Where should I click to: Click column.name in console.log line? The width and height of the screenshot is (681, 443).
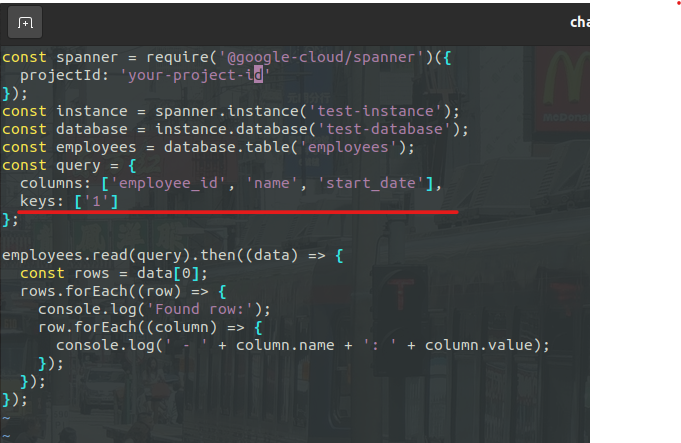click(285, 345)
